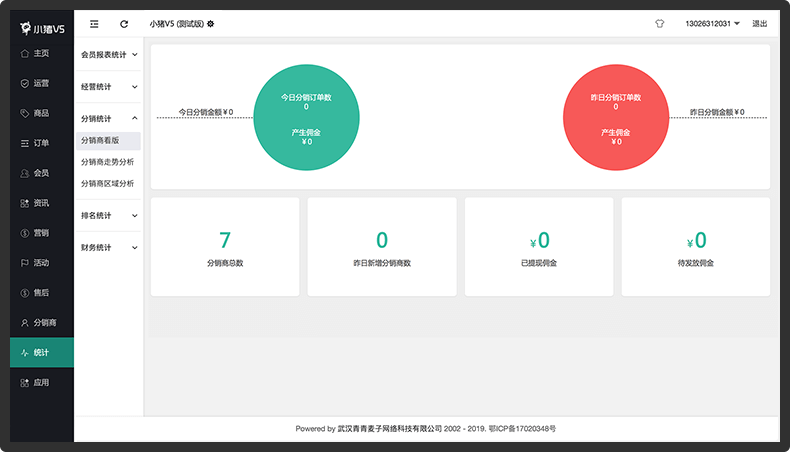Viewport: 790px width, 452px height.
Task: Click the 分销商总数 card showing 7
Action: pos(225,247)
